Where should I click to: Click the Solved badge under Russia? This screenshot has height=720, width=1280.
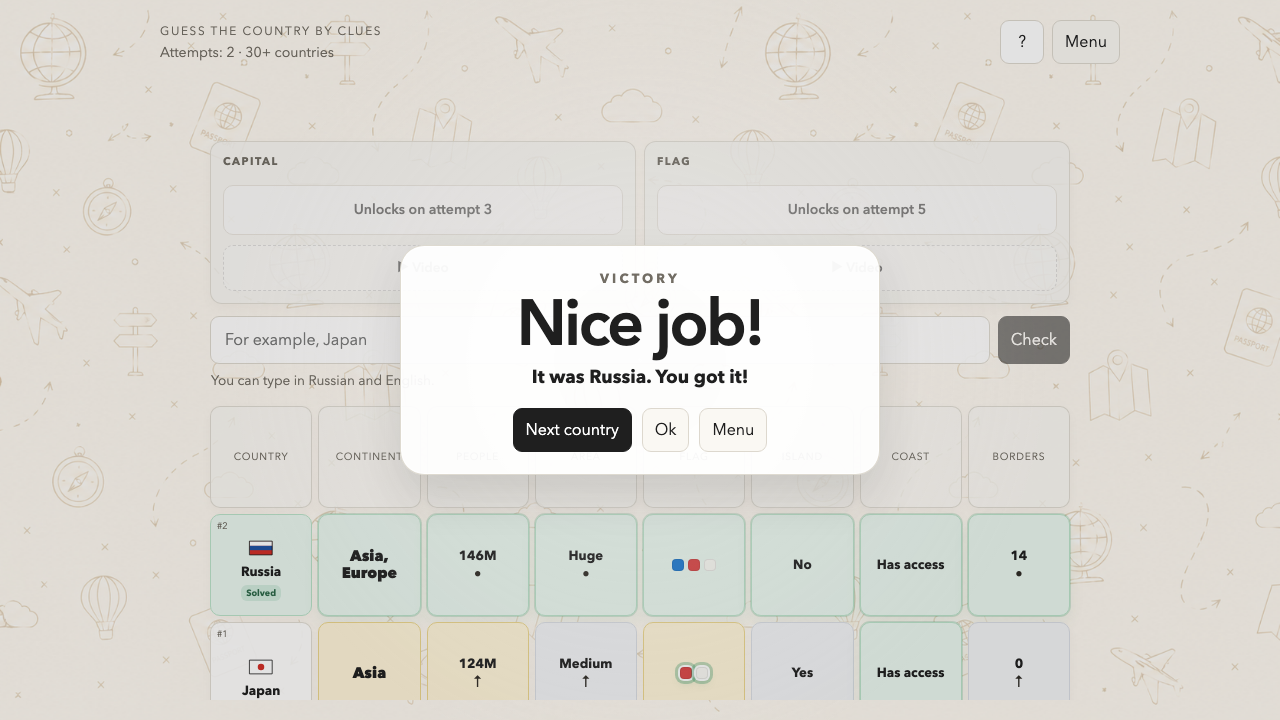261,593
